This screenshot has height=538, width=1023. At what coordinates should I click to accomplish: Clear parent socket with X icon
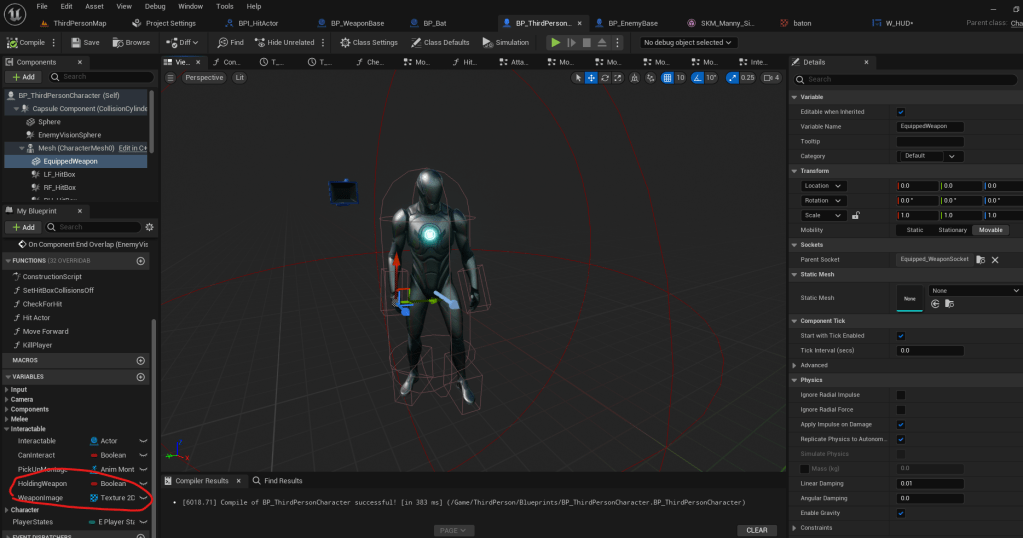tap(994, 259)
